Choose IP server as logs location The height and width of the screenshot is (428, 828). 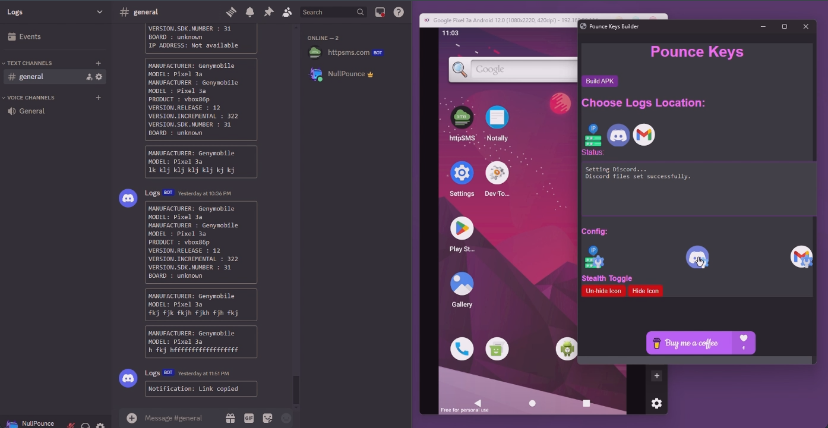point(593,136)
